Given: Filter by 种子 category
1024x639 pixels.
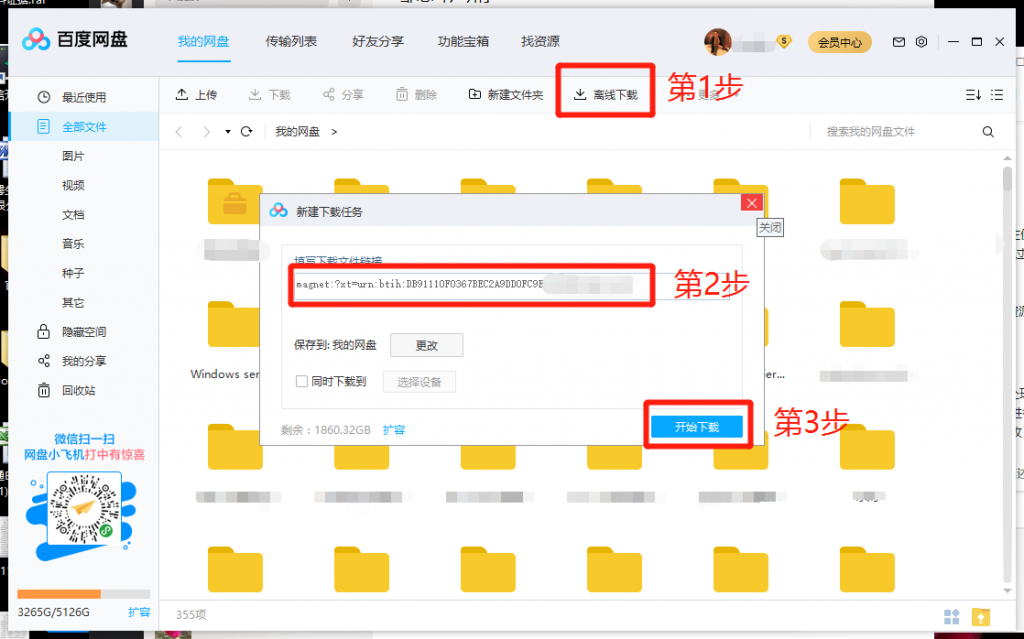Looking at the screenshot, I should [x=73, y=273].
